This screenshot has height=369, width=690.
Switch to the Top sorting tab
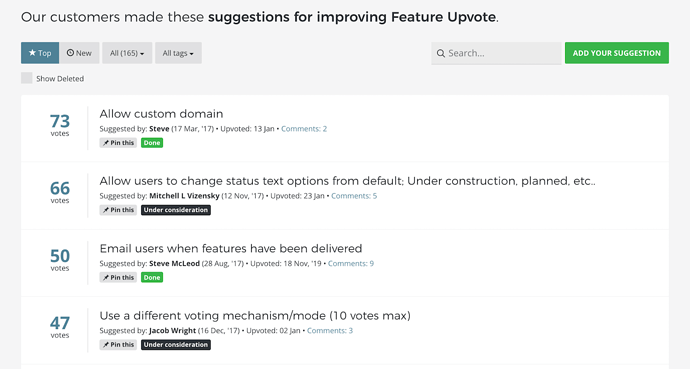[40, 53]
